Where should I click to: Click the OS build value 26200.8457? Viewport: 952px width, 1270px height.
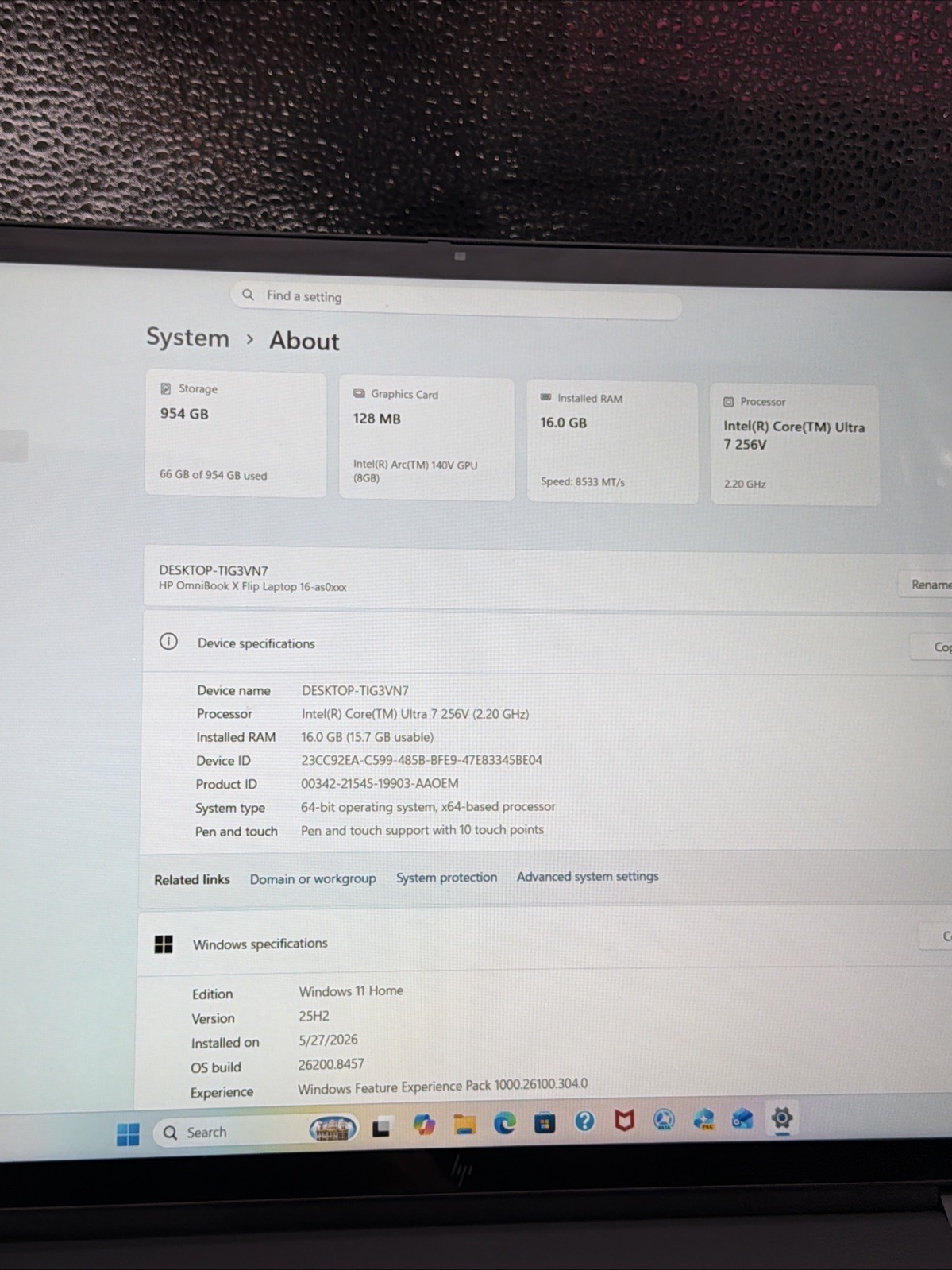(331, 1064)
